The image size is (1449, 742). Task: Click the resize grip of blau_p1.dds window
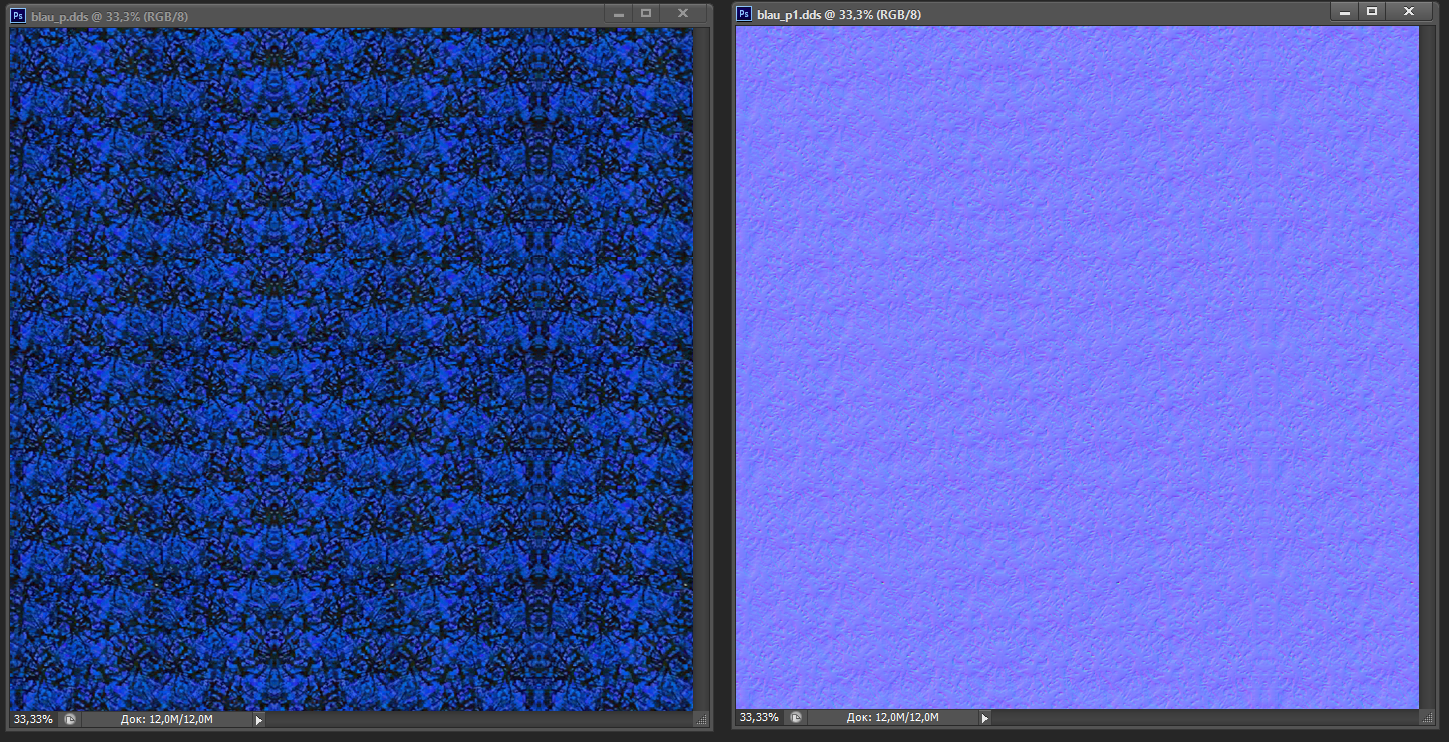pos(1427,717)
